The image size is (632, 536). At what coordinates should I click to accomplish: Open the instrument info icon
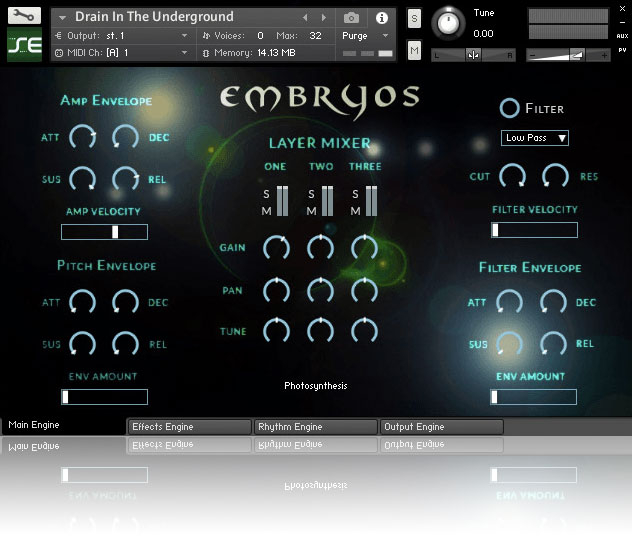[381, 18]
